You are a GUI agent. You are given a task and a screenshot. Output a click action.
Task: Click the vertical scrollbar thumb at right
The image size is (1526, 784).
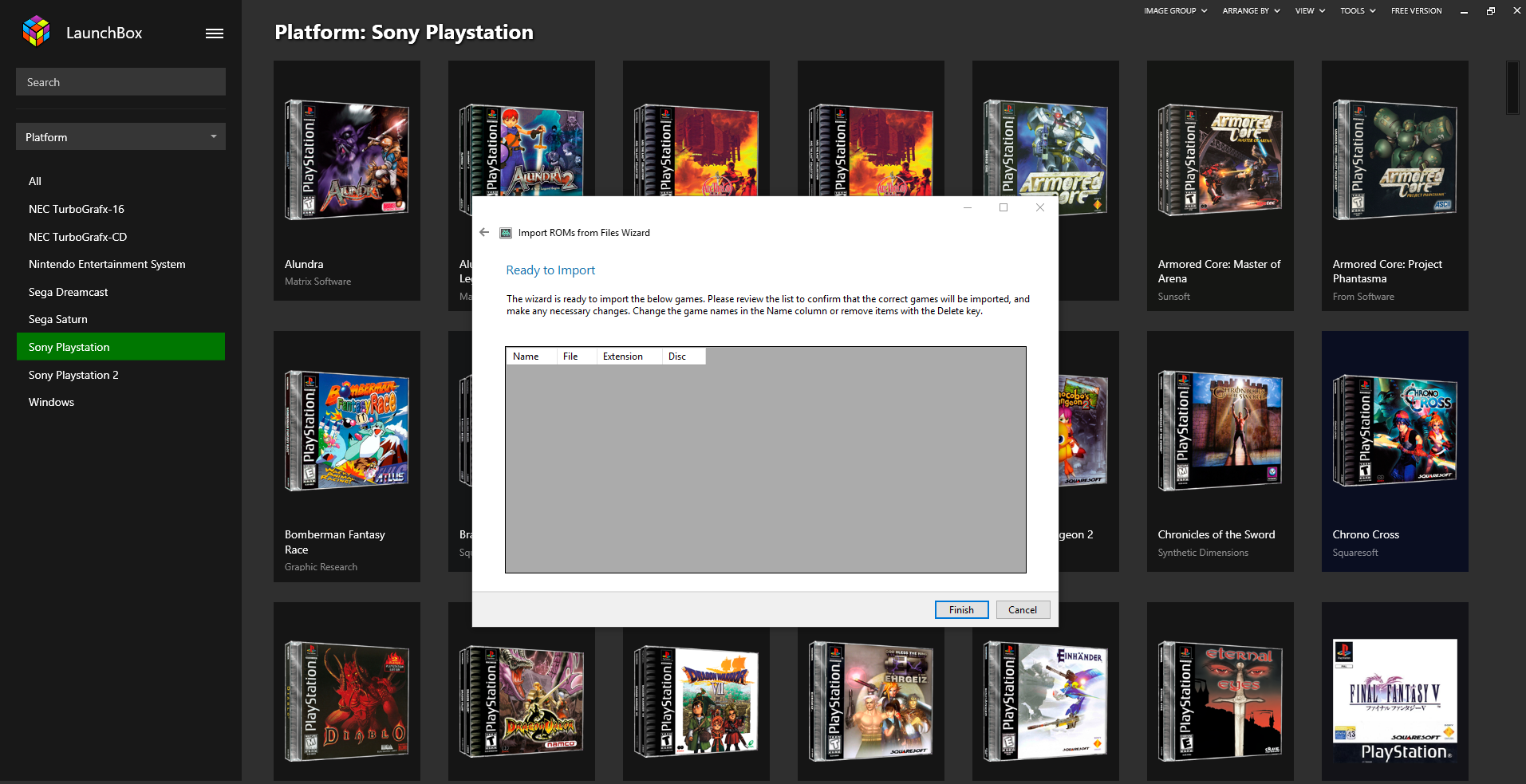pos(1513,88)
